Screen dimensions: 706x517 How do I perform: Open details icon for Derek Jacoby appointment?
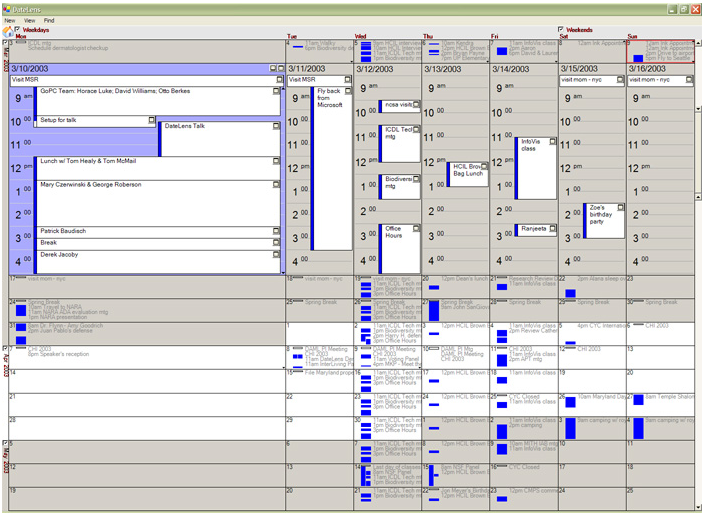pos(276,254)
